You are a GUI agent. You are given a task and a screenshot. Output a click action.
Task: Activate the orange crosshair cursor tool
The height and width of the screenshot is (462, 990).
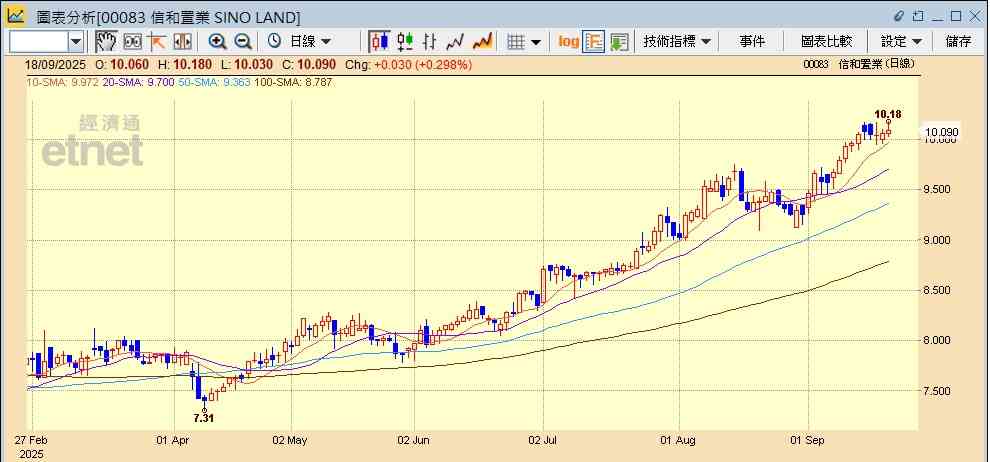(157, 42)
